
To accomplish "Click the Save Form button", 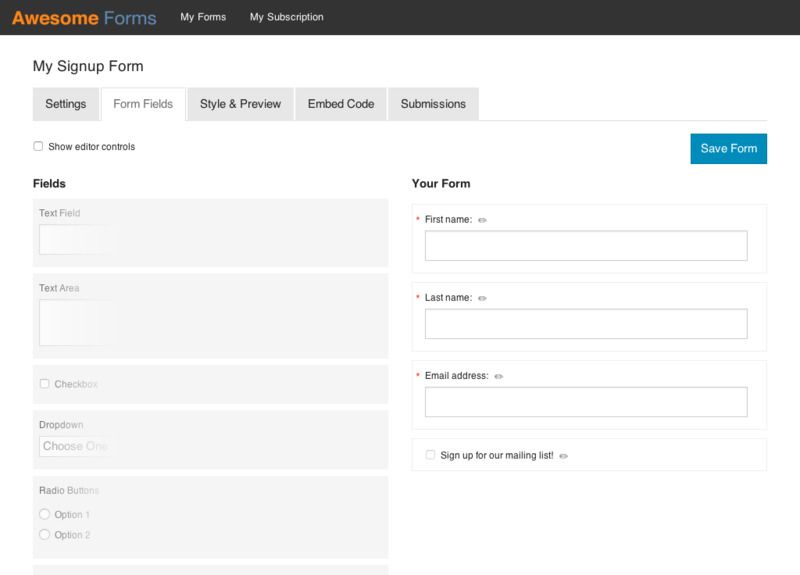I will point(728,148).
